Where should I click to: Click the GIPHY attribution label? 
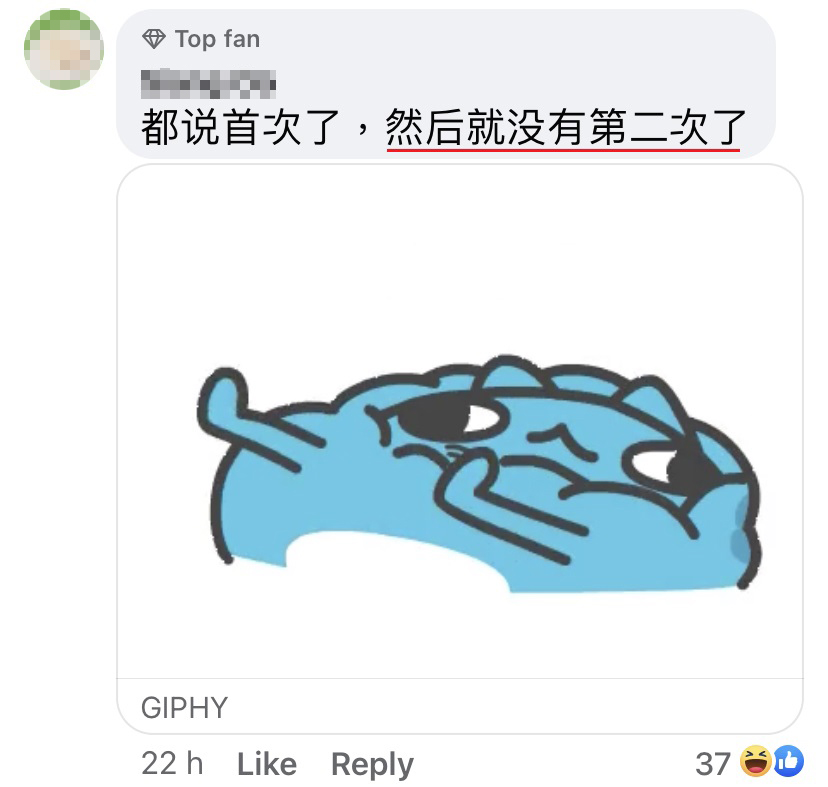click(184, 707)
